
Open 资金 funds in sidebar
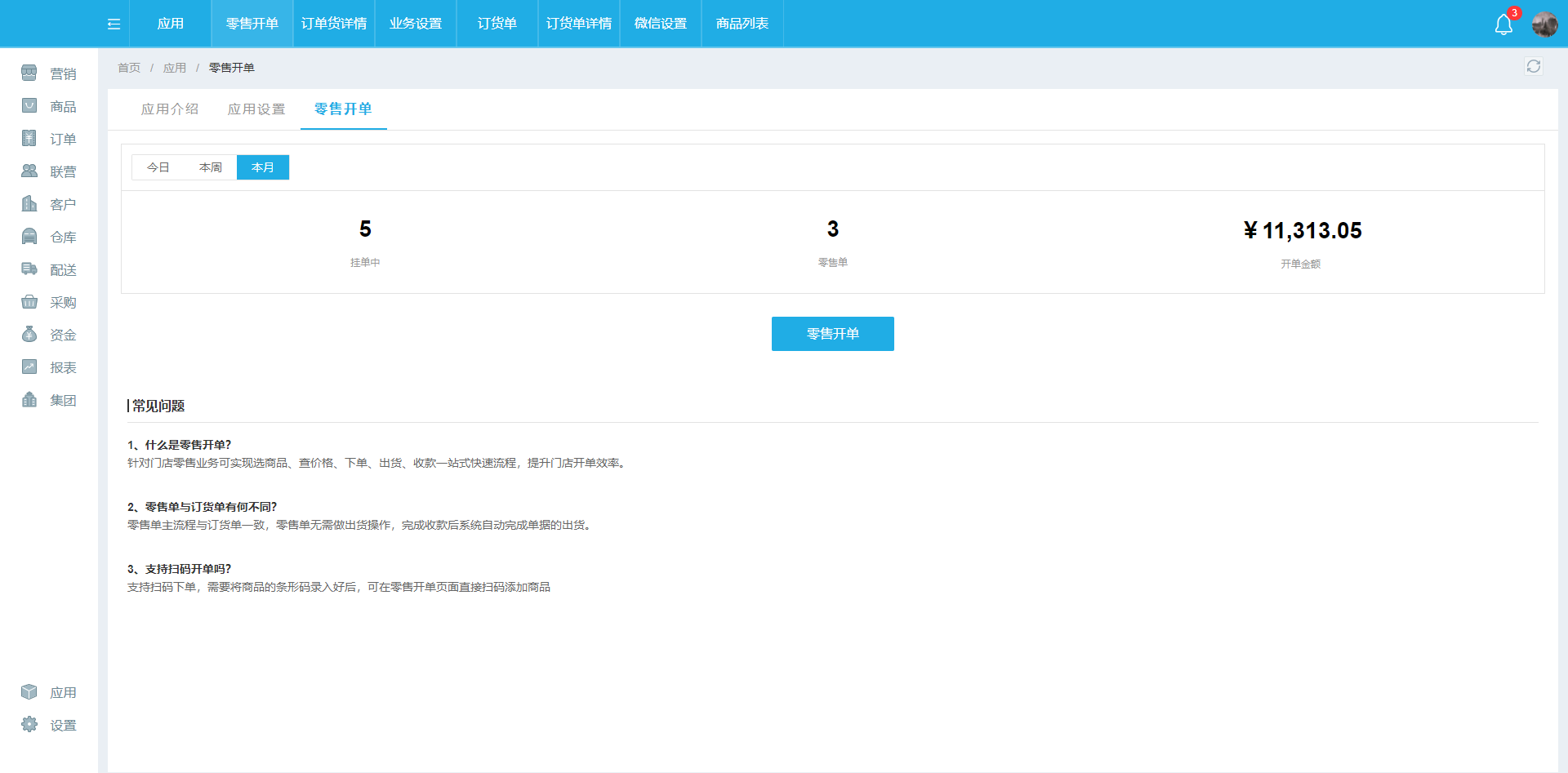tap(49, 335)
